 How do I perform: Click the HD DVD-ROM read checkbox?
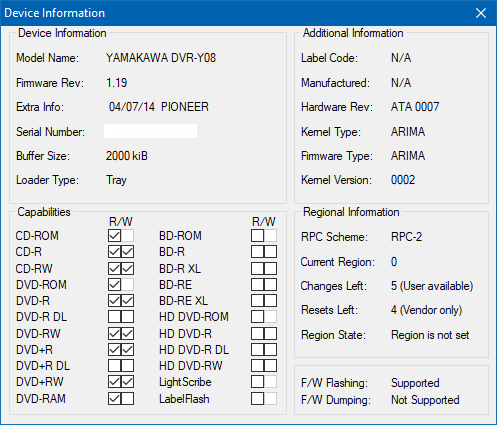[257, 317]
